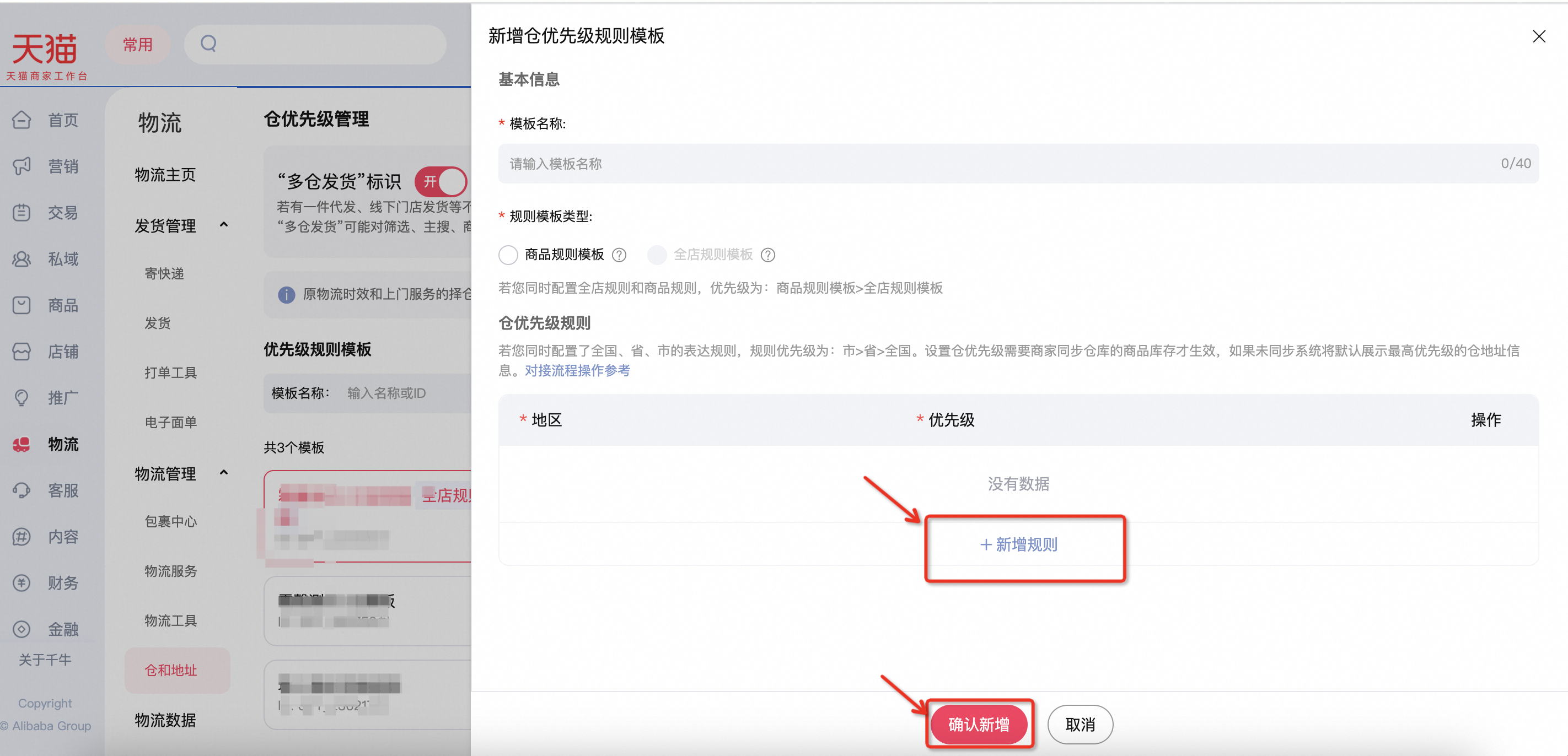Open 物流工具 menu item
1568x756 pixels.
point(171,620)
